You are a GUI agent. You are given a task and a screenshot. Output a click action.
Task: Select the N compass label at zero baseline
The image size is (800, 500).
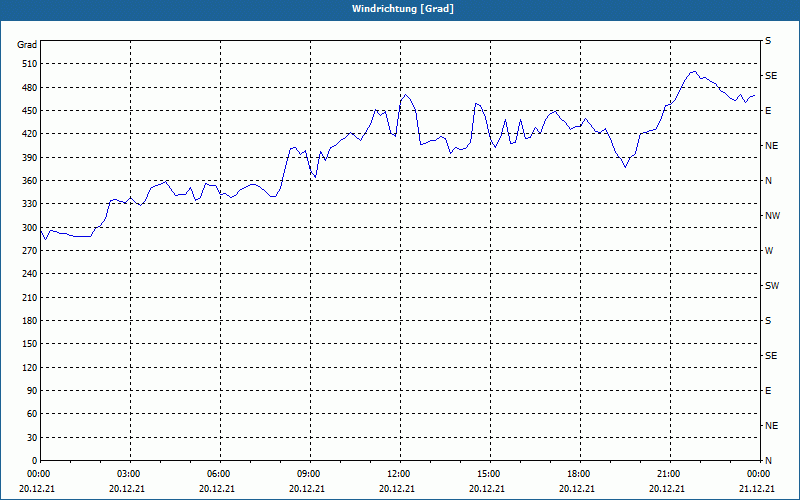pyautogui.click(x=768, y=461)
